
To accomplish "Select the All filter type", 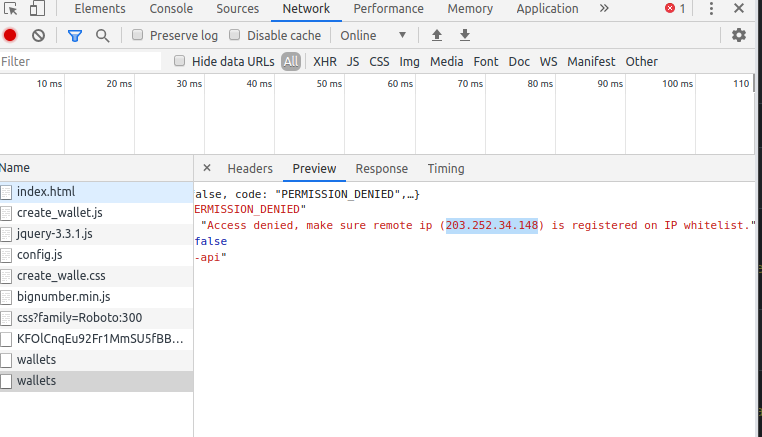I will [x=291, y=62].
